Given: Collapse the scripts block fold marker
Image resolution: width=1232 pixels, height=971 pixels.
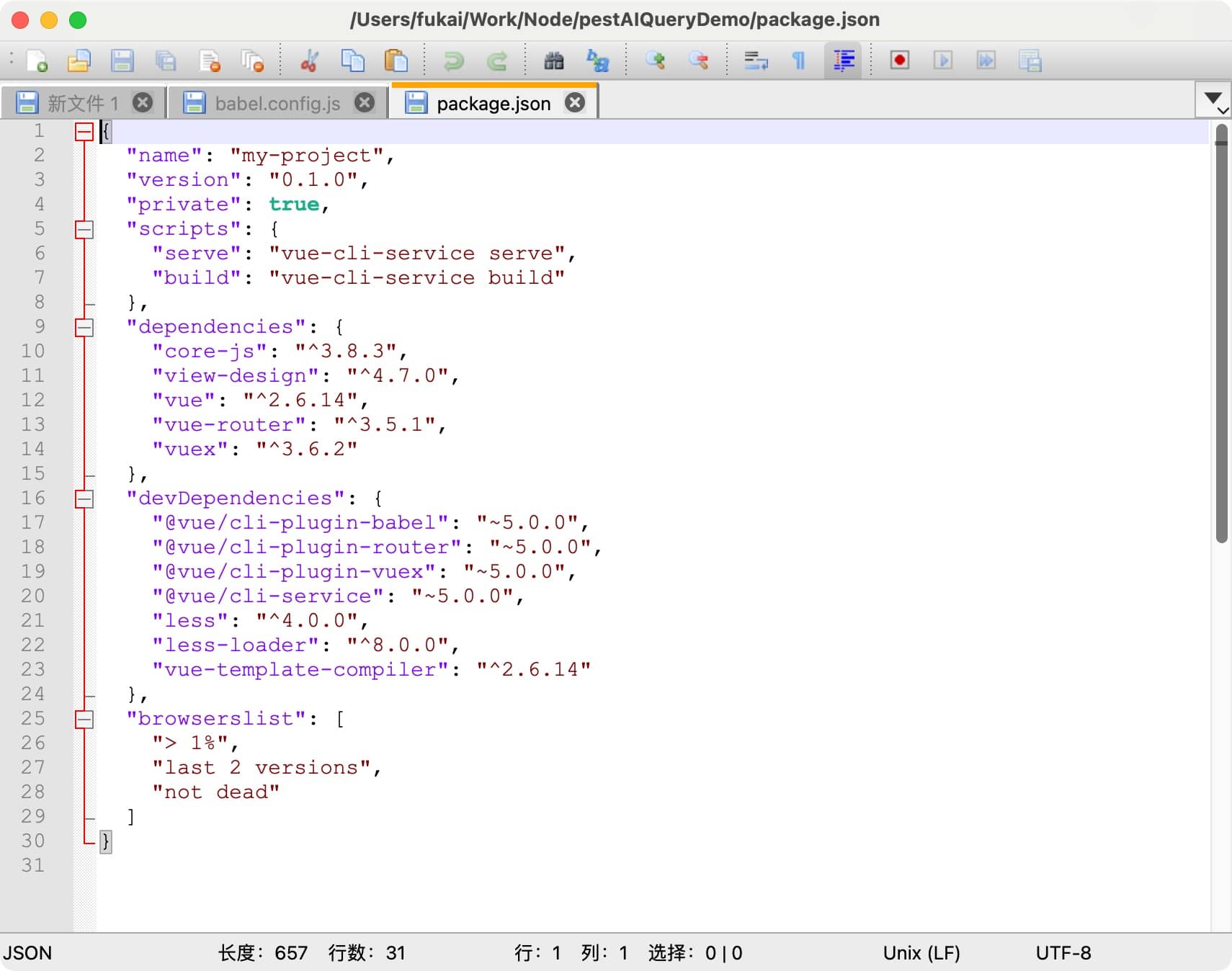Looking at the screenshot, I should 84,229.
